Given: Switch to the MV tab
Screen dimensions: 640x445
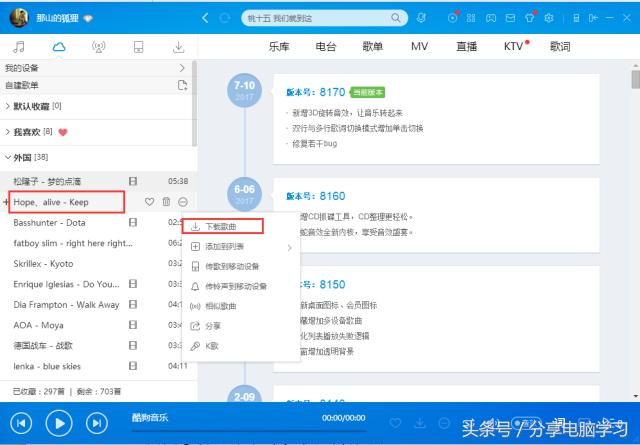Looking at the screenshot, I should click(419, 46).
